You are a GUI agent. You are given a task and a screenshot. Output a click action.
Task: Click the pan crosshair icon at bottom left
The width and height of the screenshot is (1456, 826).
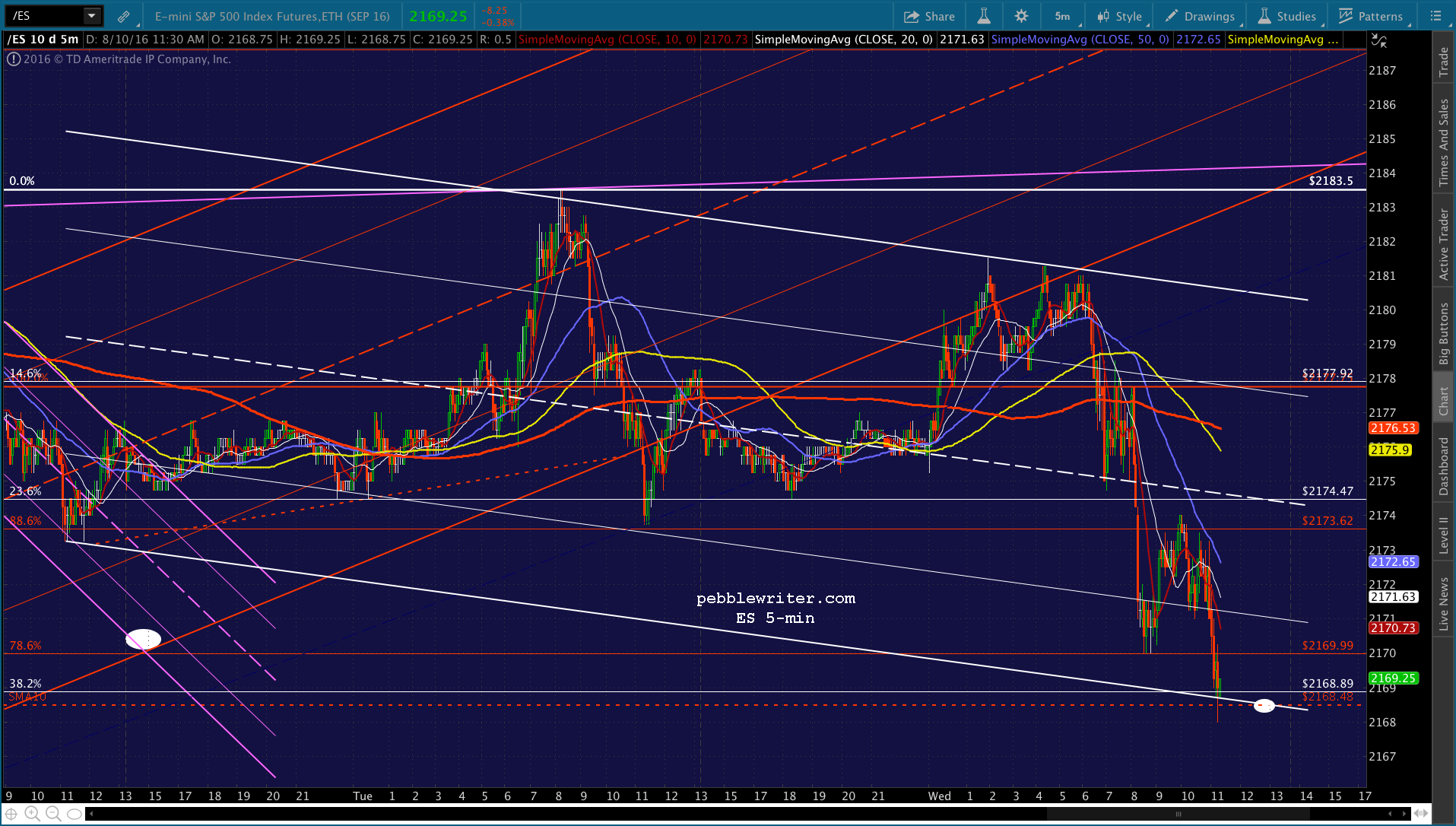(x=11, y=814)
